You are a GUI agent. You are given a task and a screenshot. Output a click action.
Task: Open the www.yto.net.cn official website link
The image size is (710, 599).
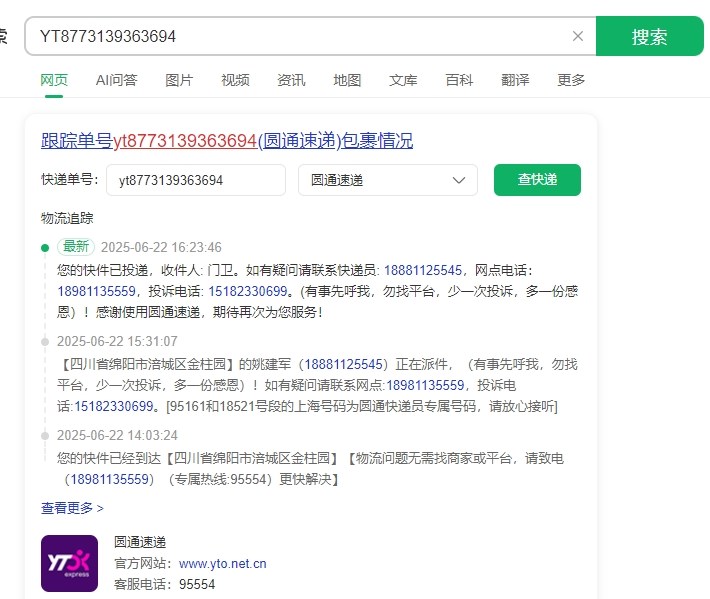tap(223, 564)
